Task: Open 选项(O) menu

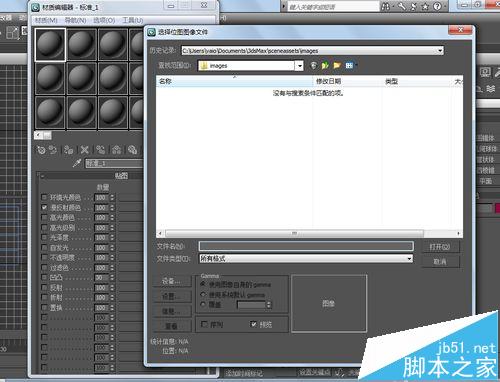Action: click(x=104, y=20)
